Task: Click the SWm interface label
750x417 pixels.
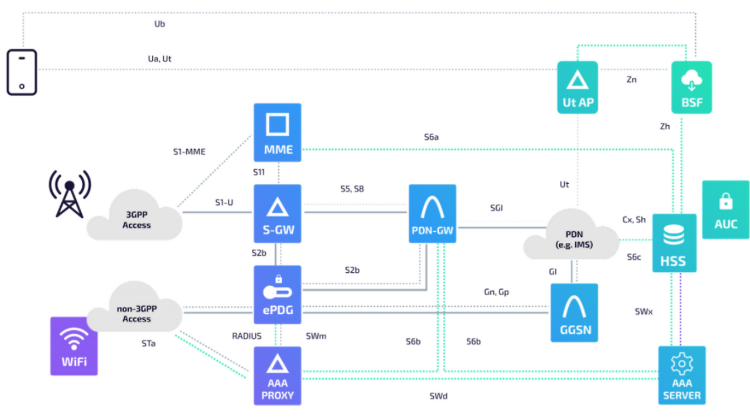Action: click(x=316, y=336)
